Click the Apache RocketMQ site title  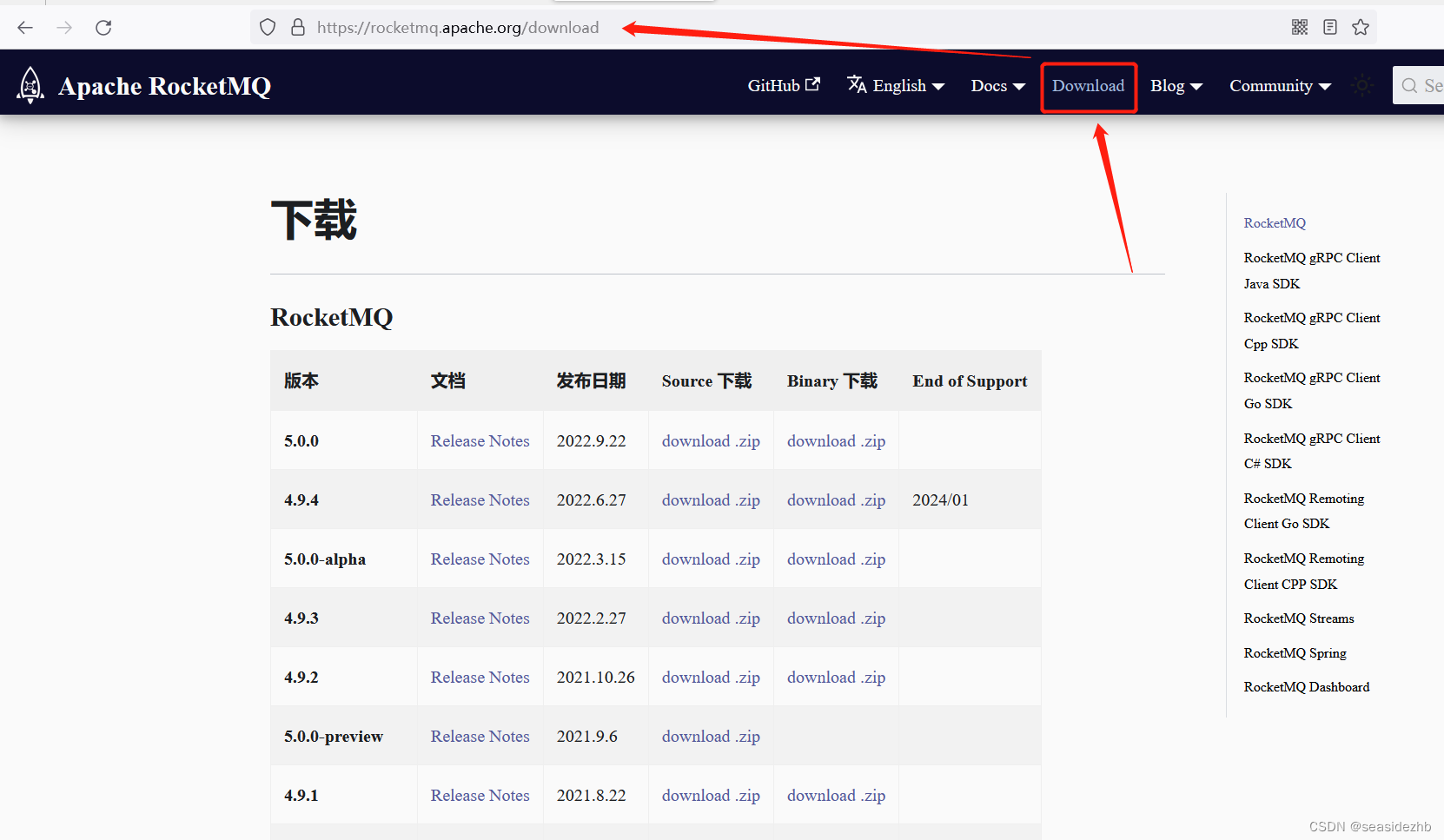[165, 86]
